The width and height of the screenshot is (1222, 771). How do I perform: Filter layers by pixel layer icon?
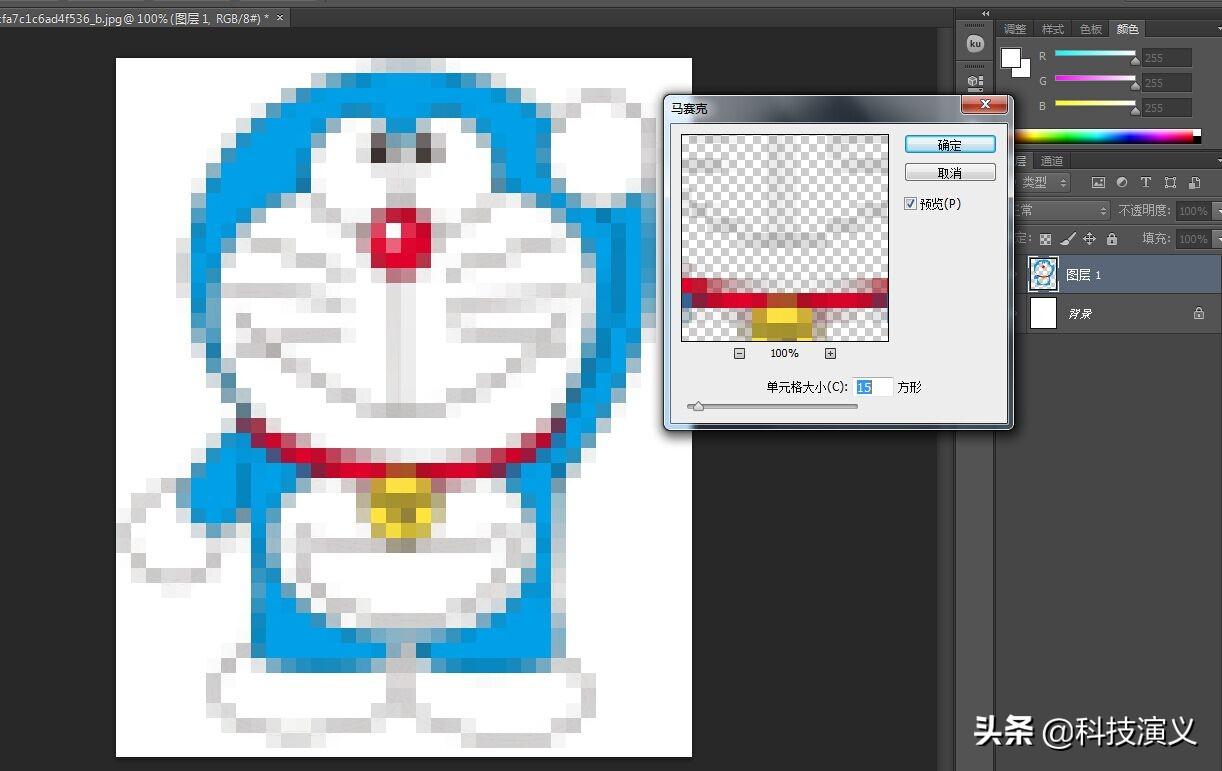[x=1098, y=183]
